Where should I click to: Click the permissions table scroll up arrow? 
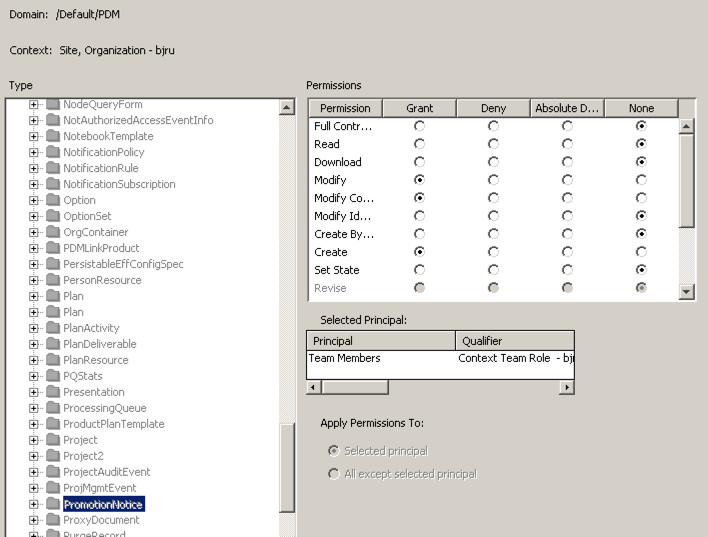(x=686, y=126)
